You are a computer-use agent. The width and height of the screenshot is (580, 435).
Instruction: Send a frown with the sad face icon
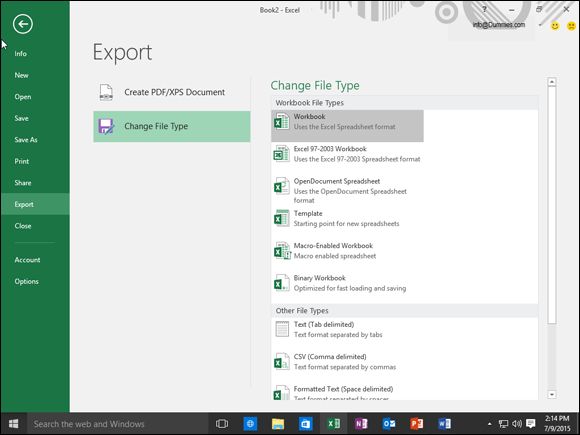tap(571, 26)
